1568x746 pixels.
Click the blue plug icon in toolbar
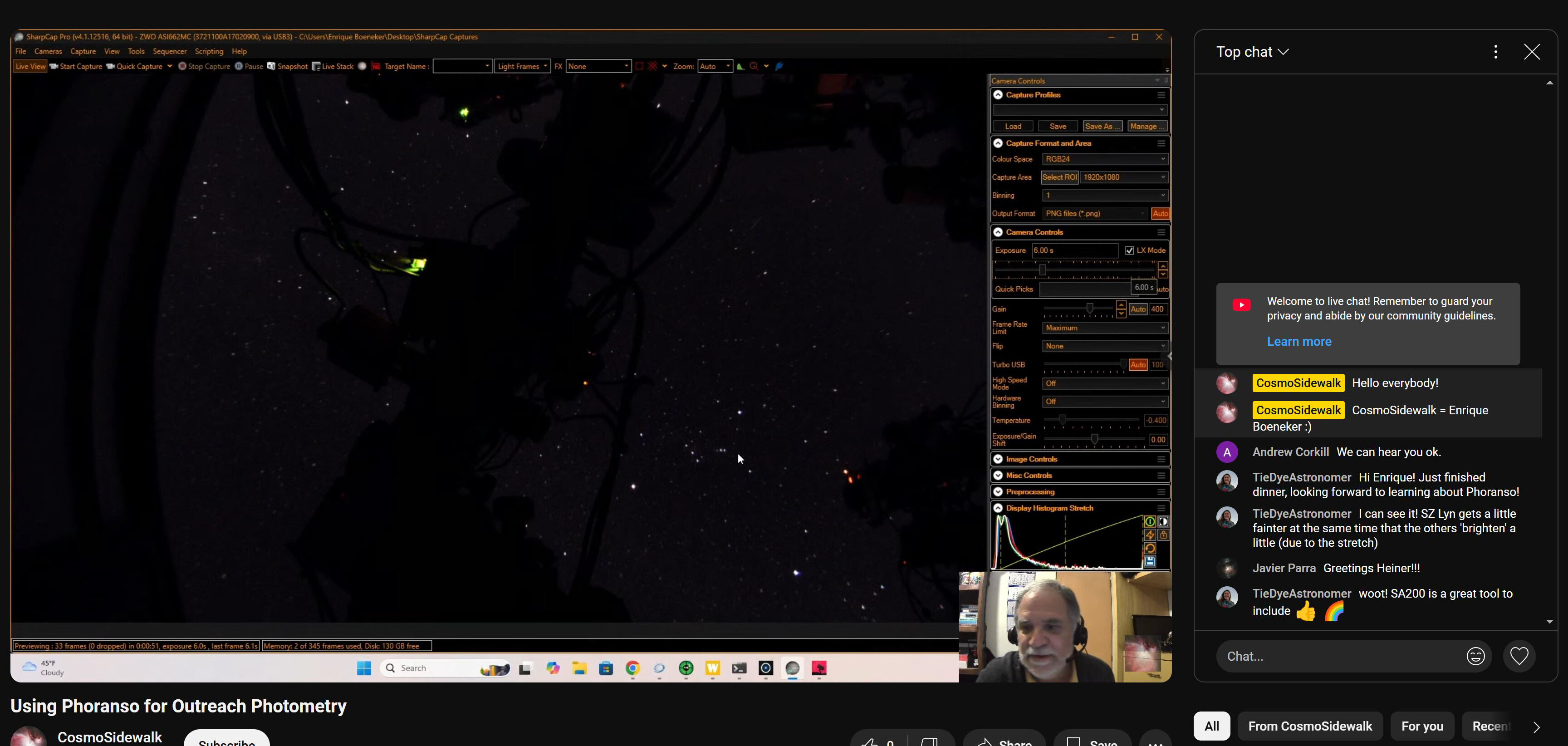click(779, 66)
